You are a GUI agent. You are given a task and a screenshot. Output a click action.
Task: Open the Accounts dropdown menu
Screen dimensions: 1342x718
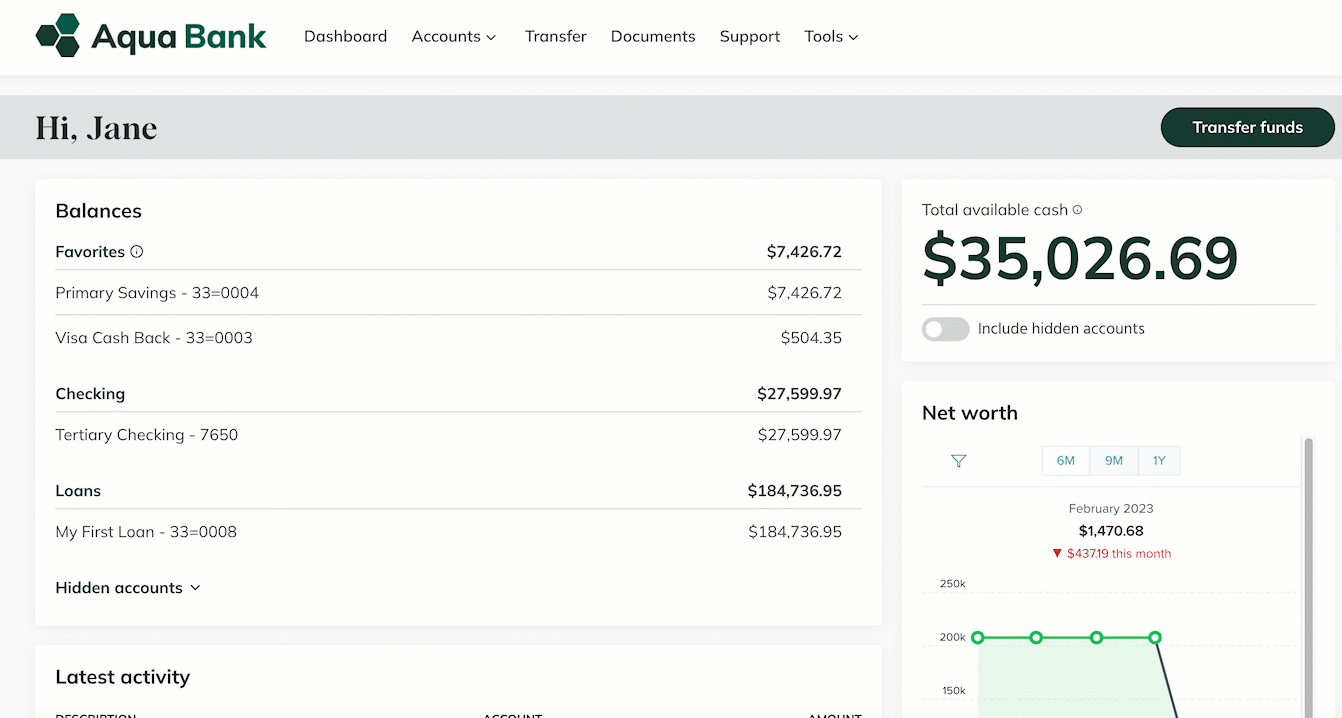(x=454, y=36)
